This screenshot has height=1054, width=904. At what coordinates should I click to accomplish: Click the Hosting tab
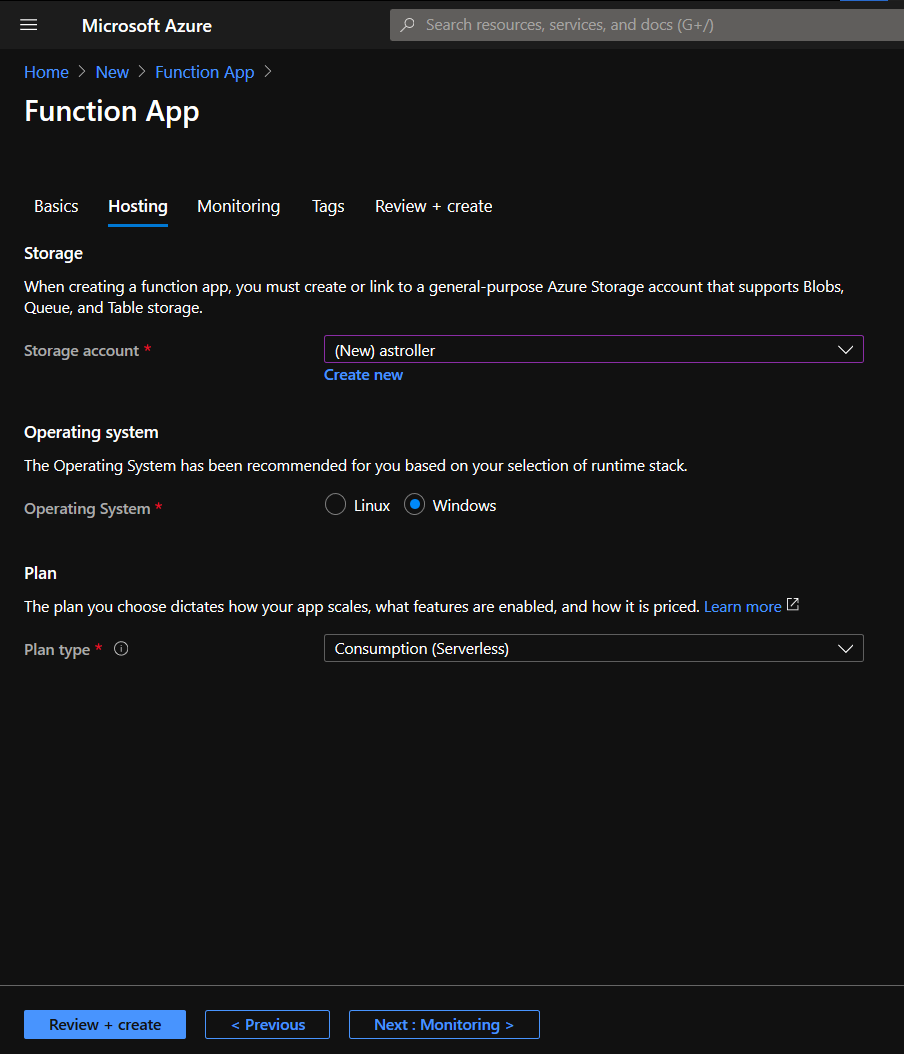click(137, 206)
